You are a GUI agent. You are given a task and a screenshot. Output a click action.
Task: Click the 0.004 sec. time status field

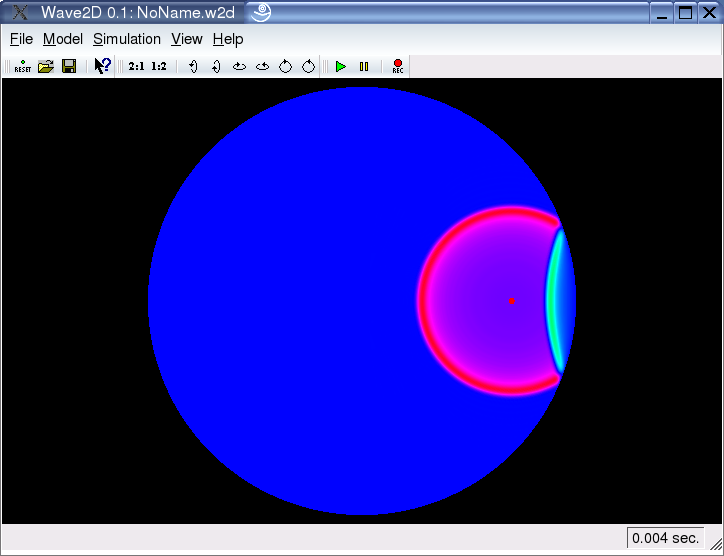(x=665, y=538)
